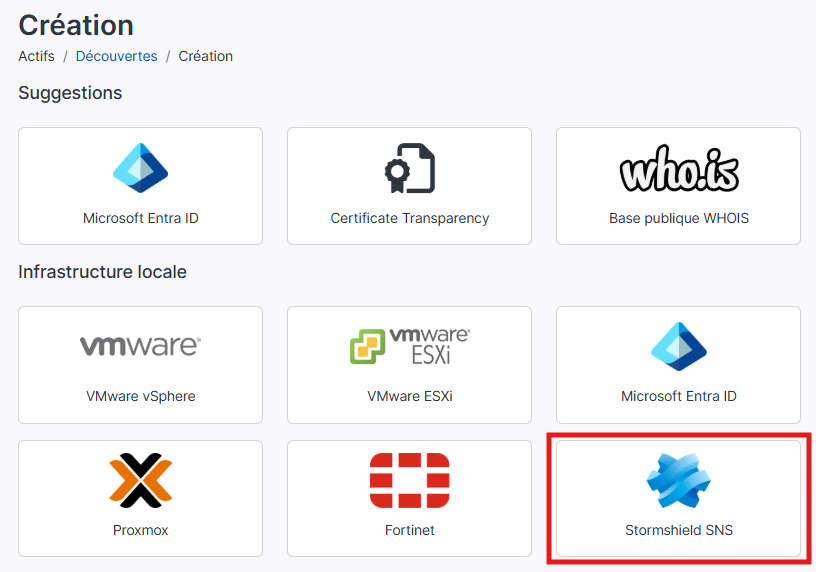This screenshot has width=816, height=572.
Task: Pick Microsoft Entra ID label in Infrastructure locale
Action: click(679, 396)
